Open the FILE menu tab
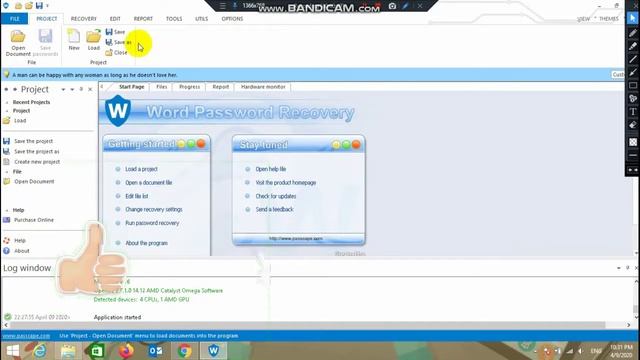 [15, 19]
